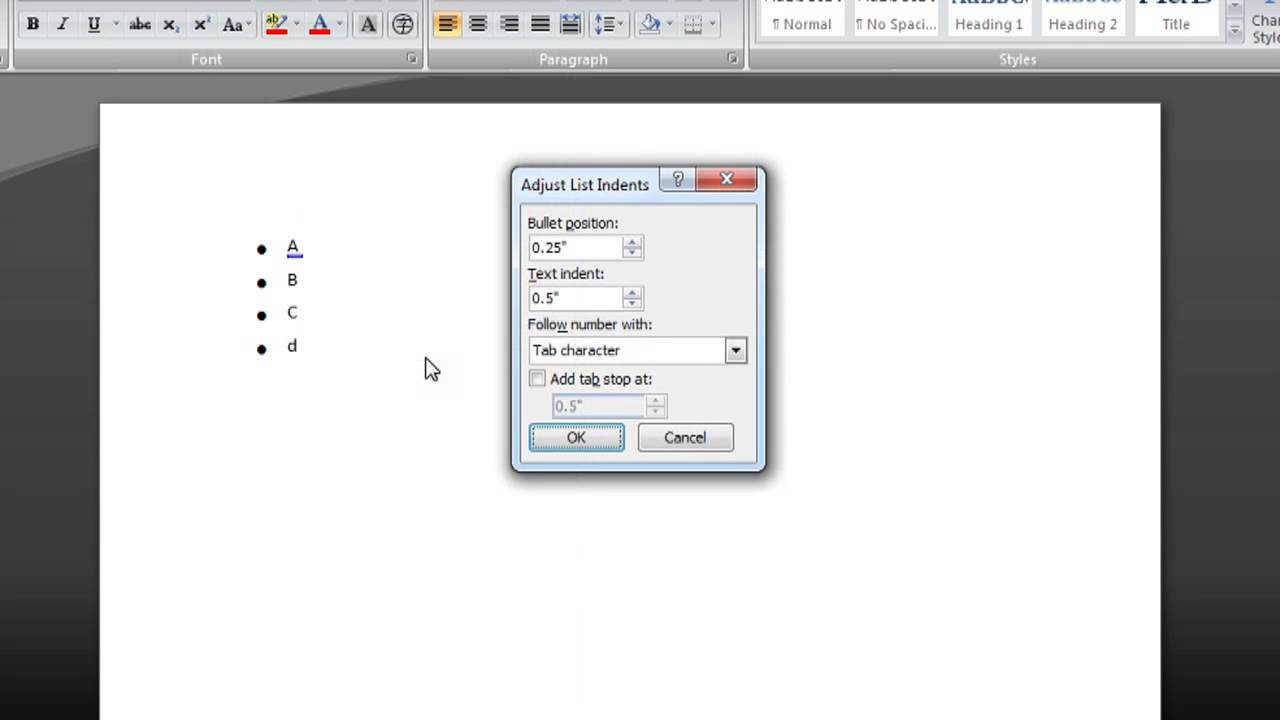This screenshot has width=1280, height=720.
Task: Center the paragraph text
Action: pos(478,24)
